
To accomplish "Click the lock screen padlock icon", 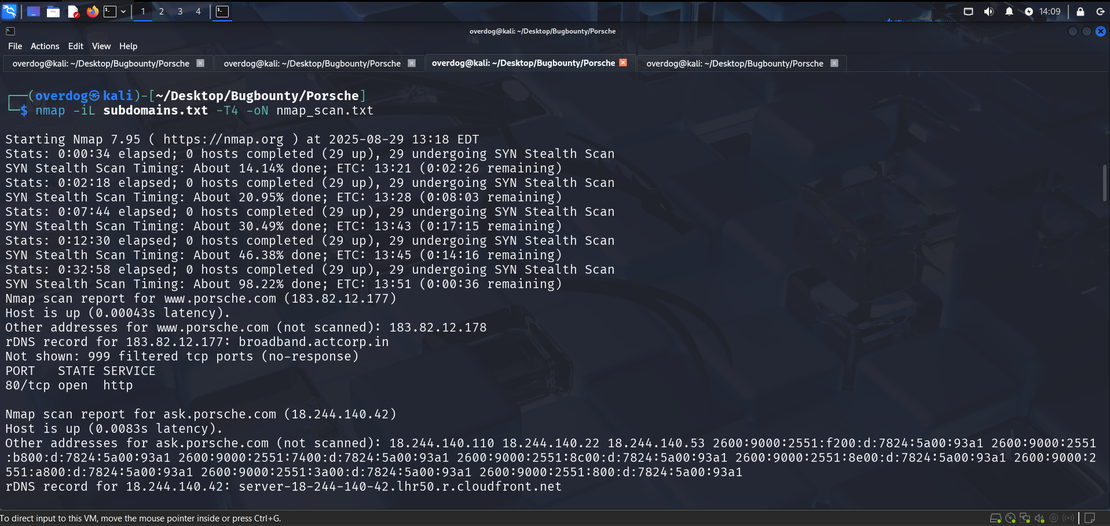I will 1080,11.
